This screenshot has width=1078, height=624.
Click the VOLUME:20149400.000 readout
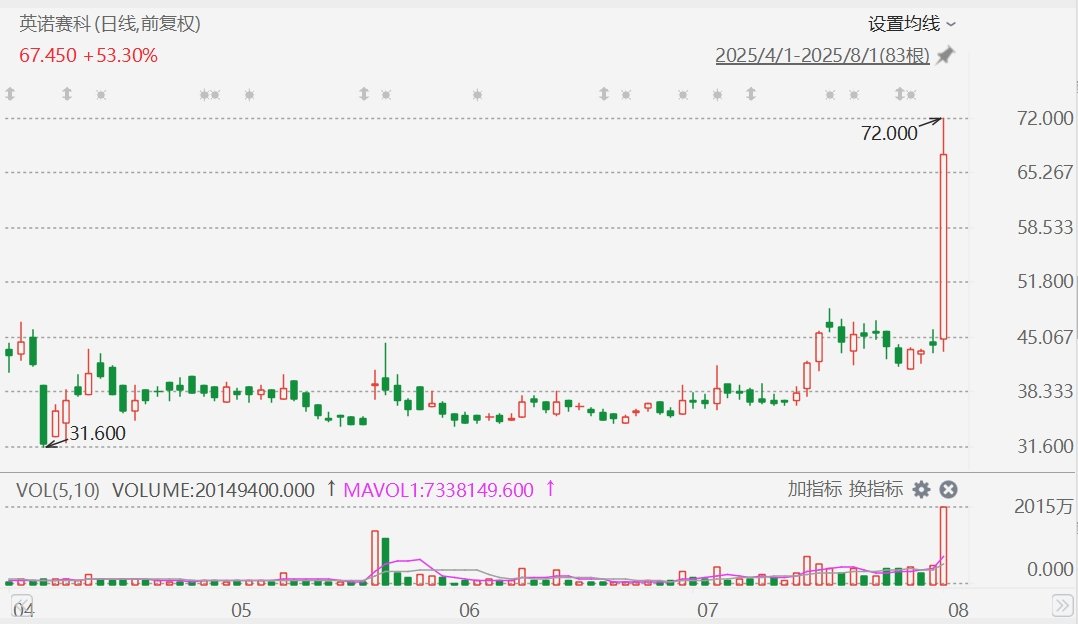pos(213,490)
